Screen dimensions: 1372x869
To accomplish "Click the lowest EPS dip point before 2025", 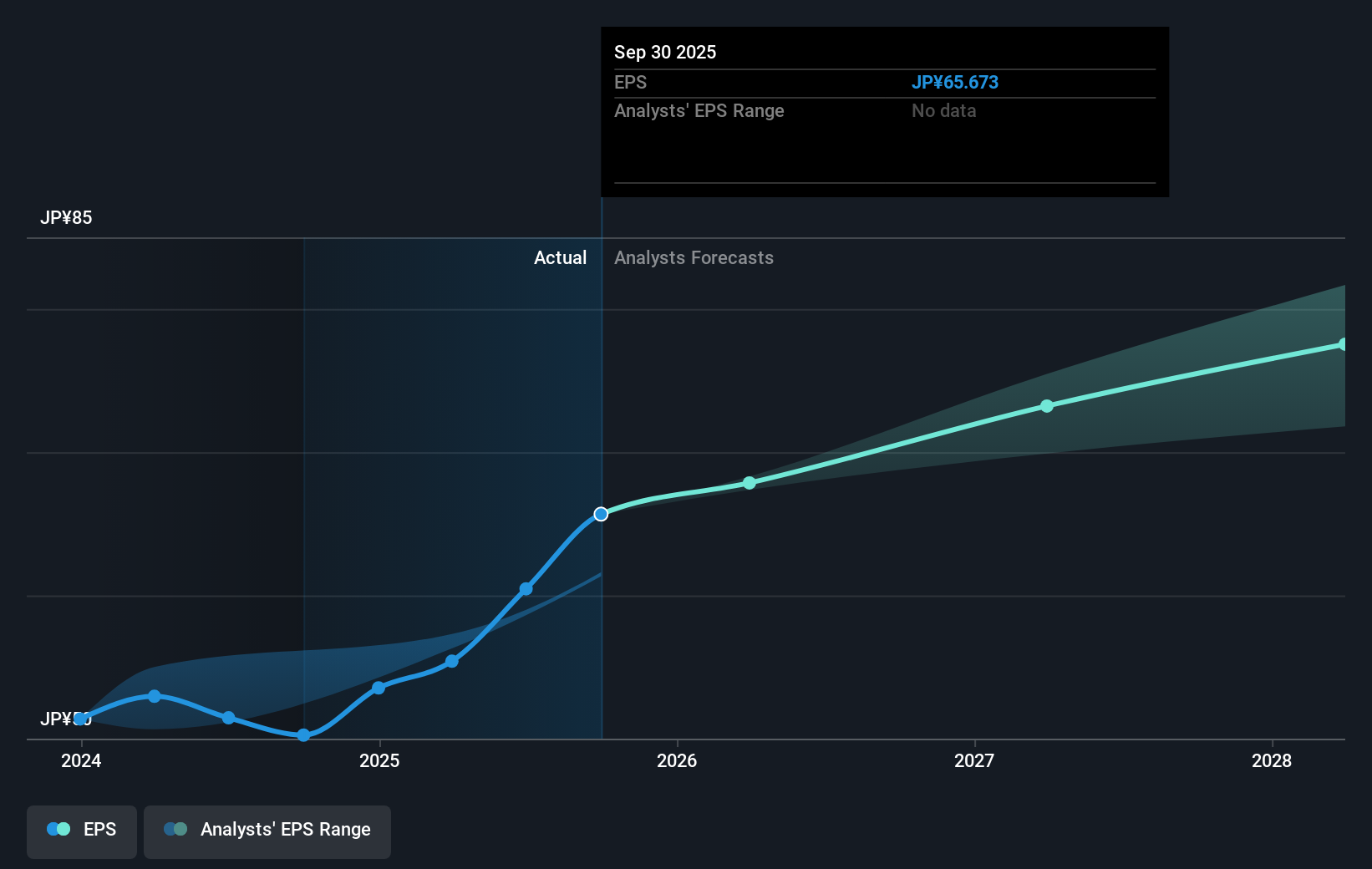I will (x=302, y=736).
